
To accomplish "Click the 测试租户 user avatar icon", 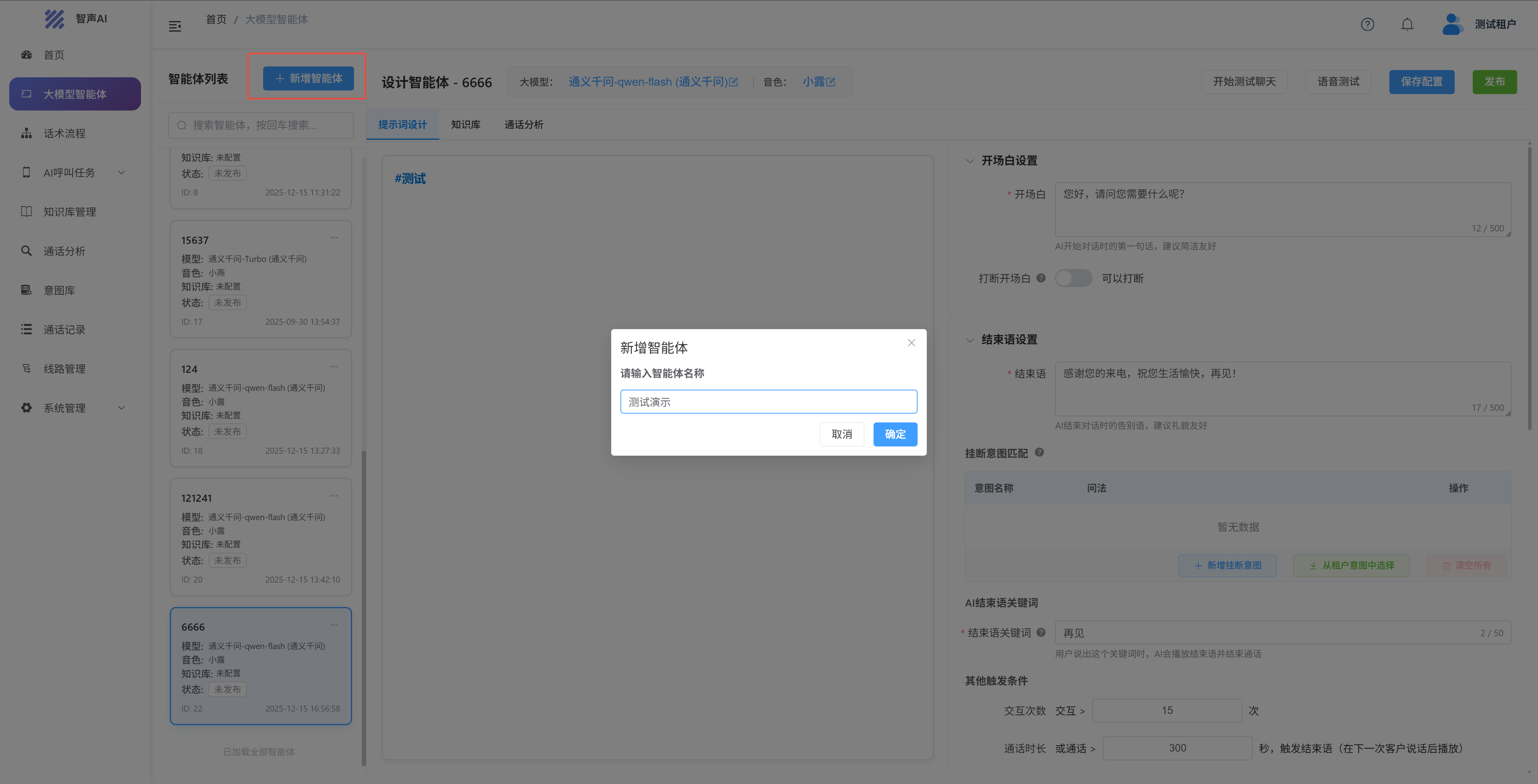I will [x=1451, y=24].
